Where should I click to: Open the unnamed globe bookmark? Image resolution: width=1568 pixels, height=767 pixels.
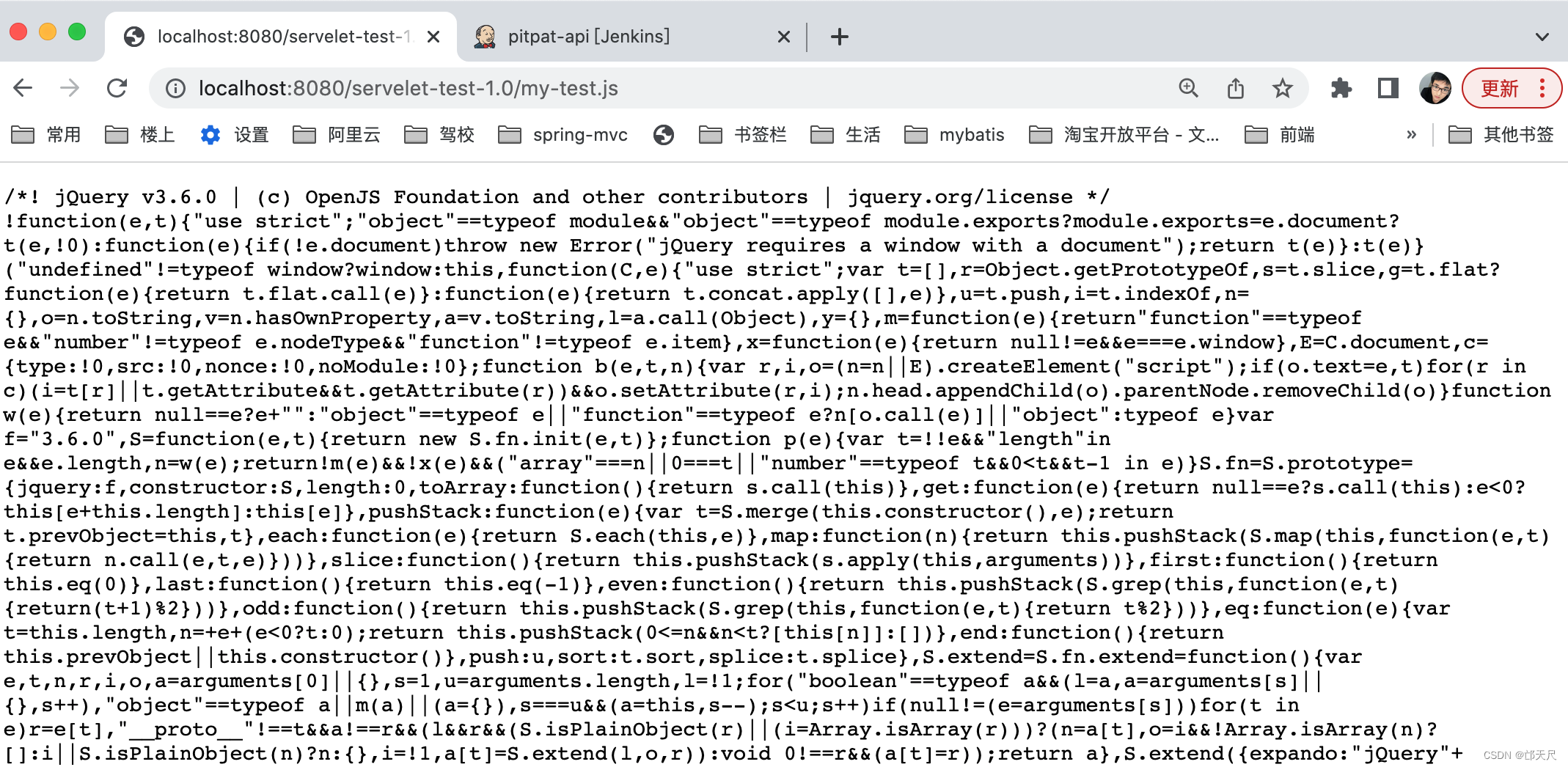(664, 135)
